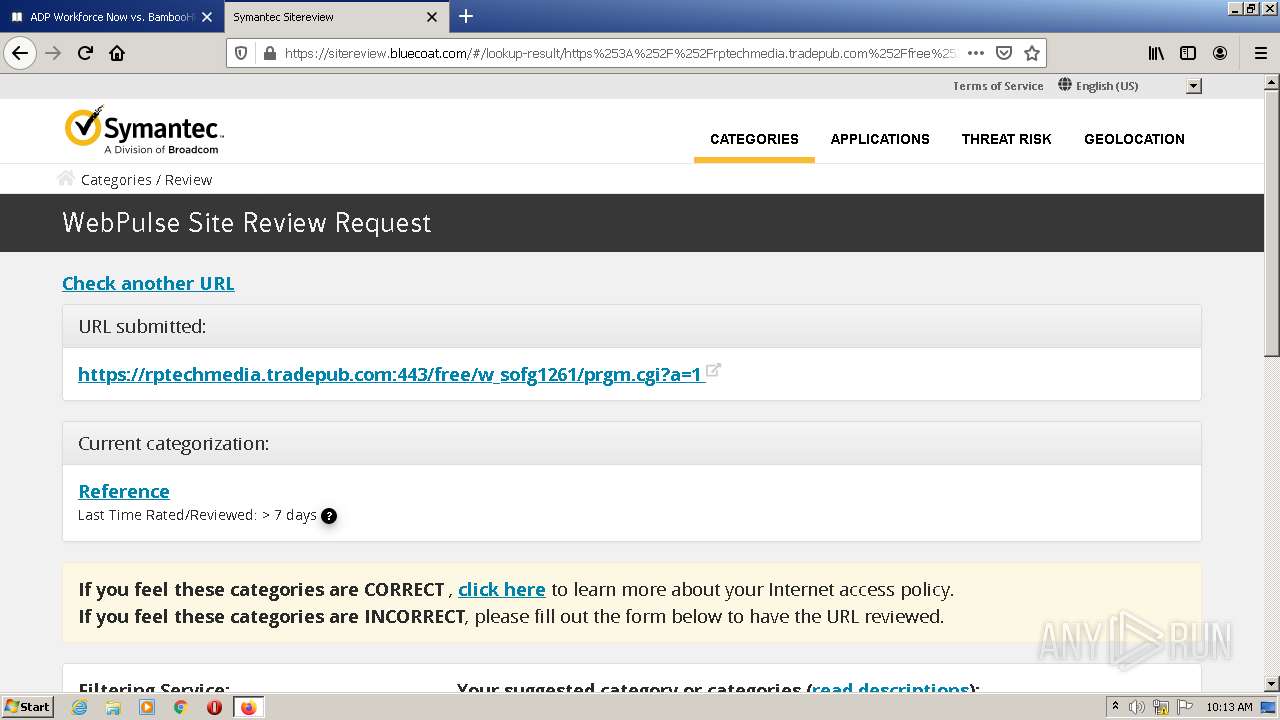Bookmark this page with star
The image size is (1280, 720).
[1032, 53]
